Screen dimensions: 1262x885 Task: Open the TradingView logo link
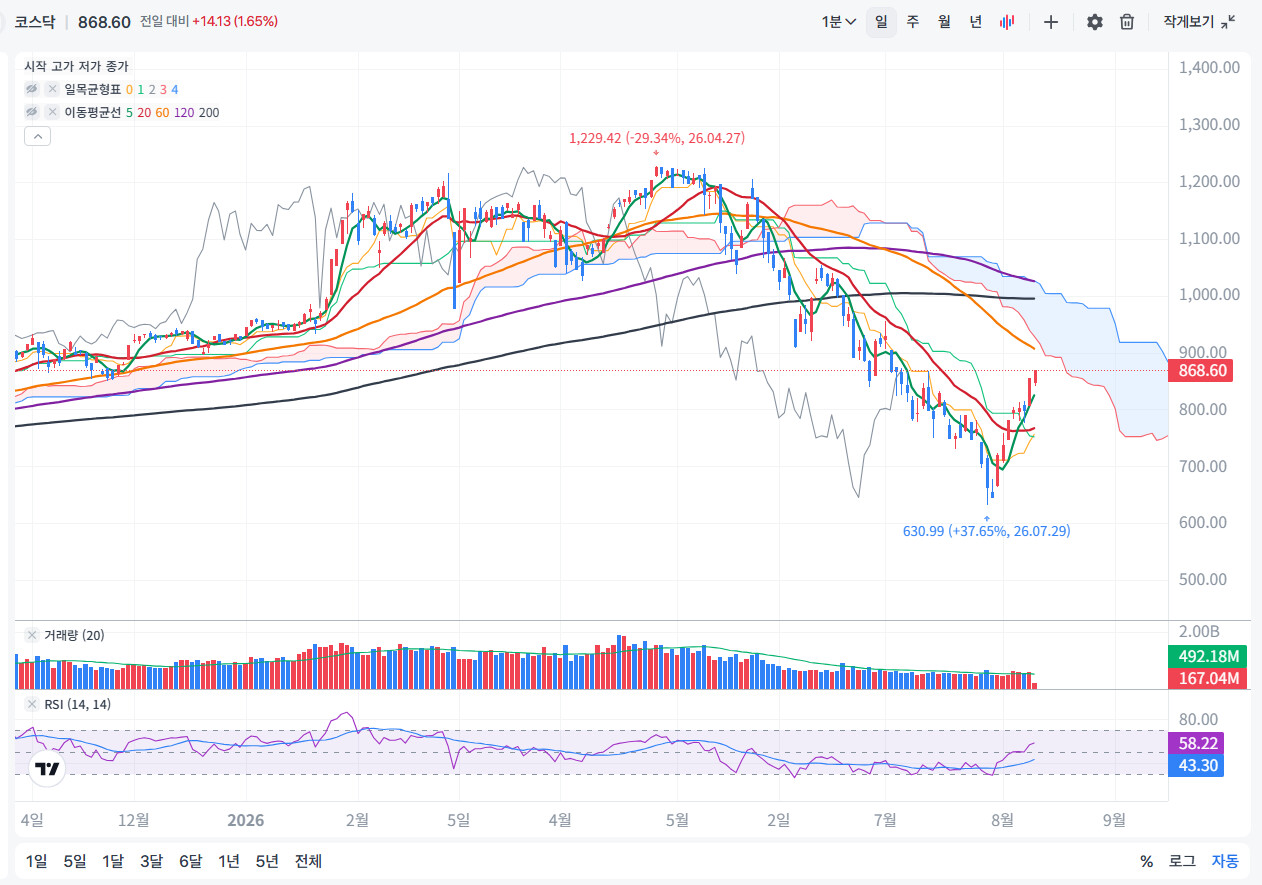tap(46, 769)
